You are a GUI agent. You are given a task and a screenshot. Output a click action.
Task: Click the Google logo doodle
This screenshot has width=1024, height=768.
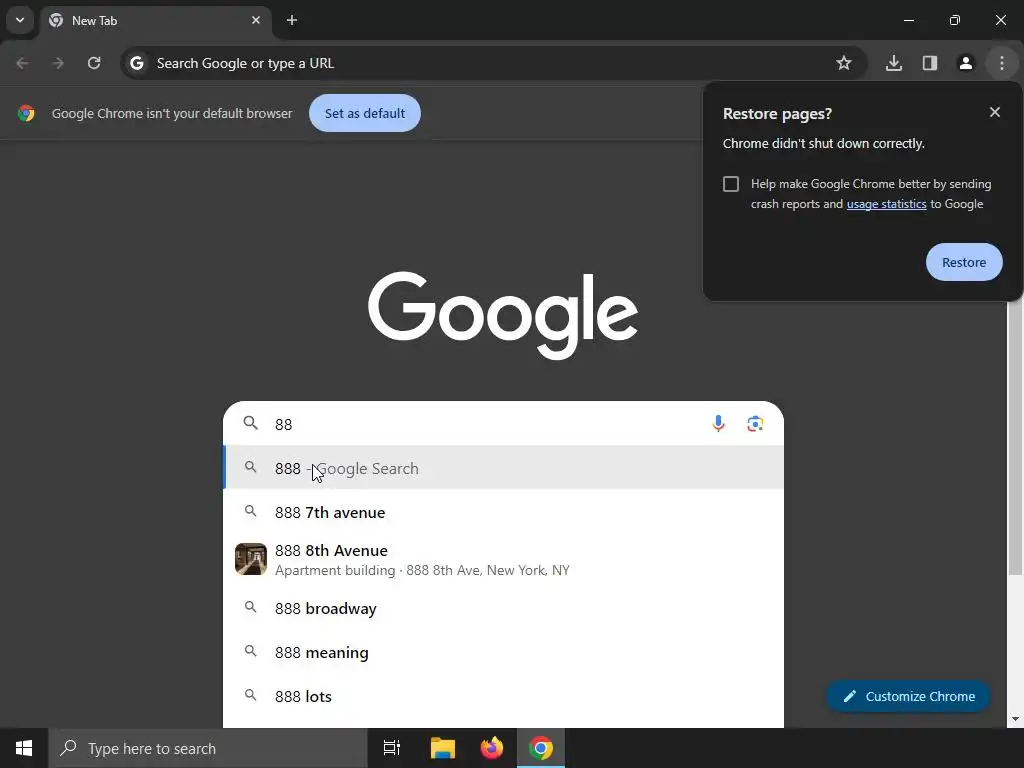[x=503, y=315]
